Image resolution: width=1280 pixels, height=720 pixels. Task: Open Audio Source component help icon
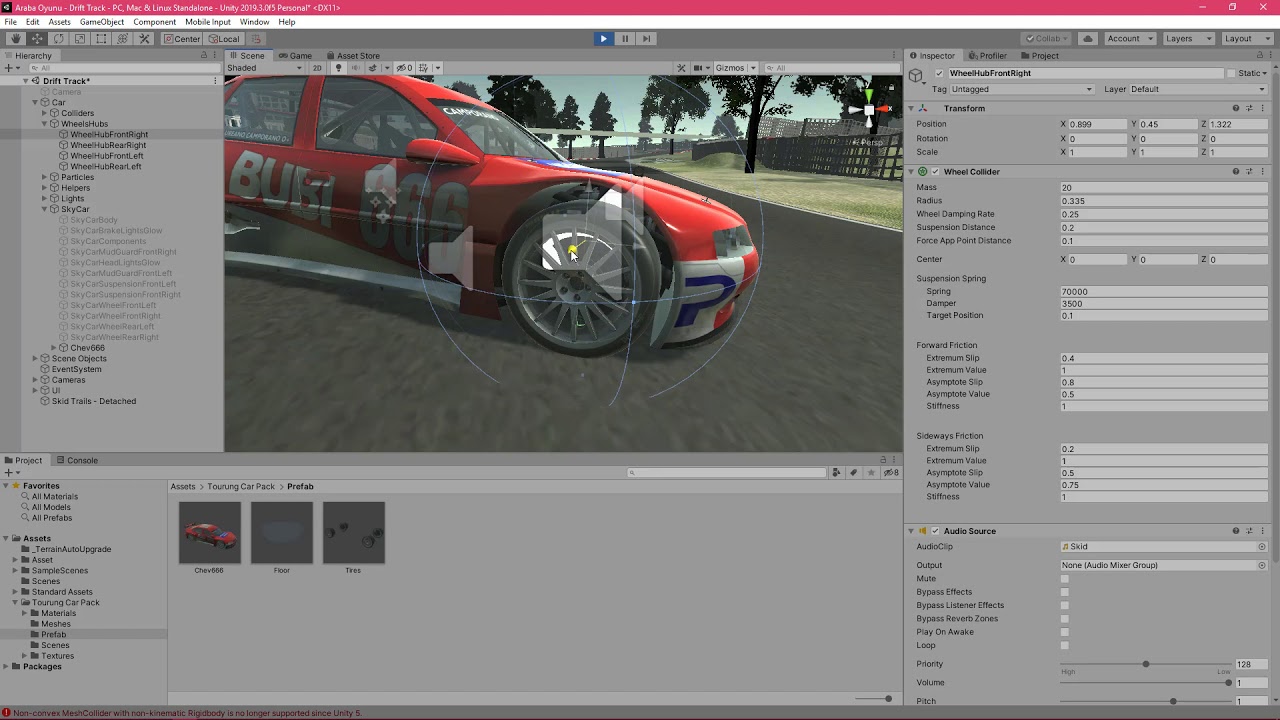pos(1236,531)
